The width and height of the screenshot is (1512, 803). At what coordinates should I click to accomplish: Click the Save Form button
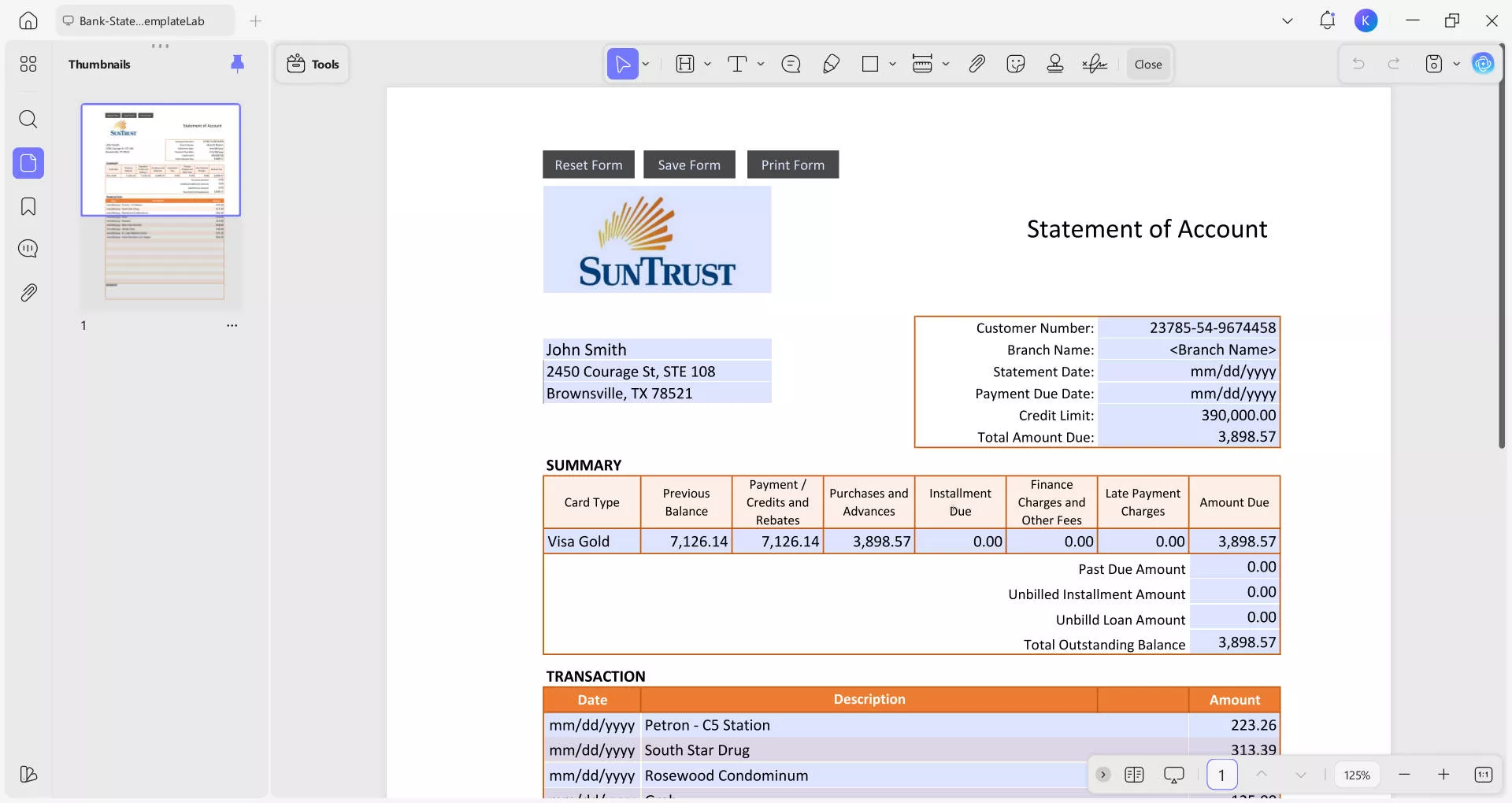[x=689, y=165]
